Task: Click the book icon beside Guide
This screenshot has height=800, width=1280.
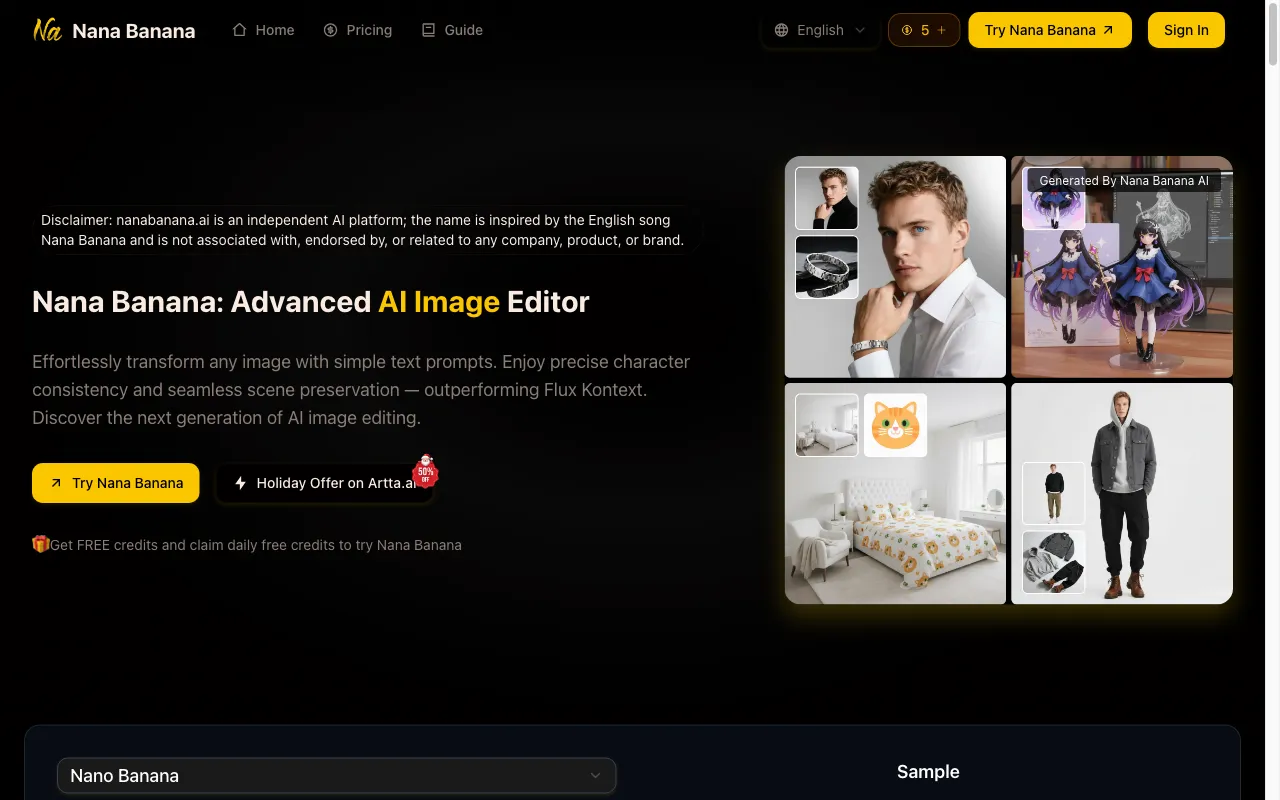Action: point(428,30)
